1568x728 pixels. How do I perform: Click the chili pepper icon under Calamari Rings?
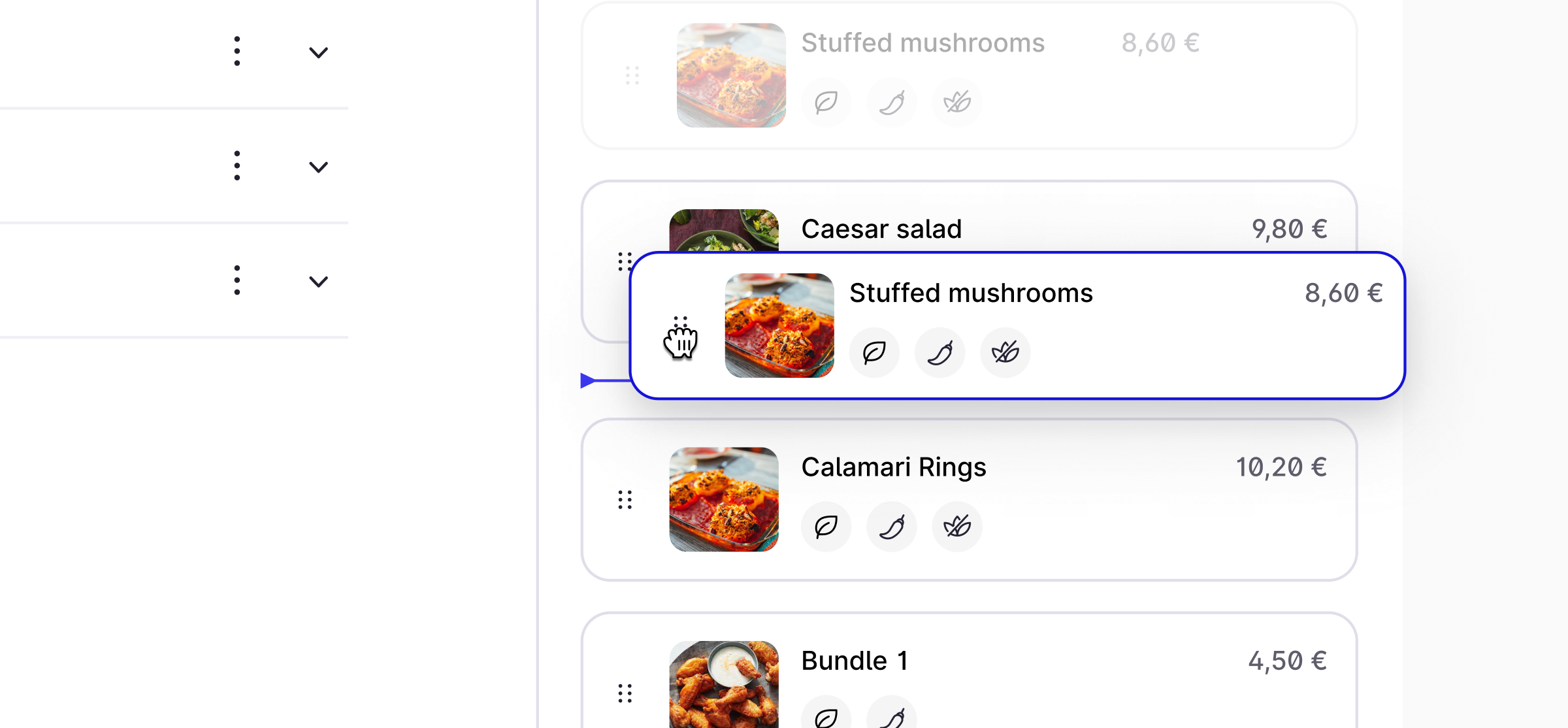point(892,527)
